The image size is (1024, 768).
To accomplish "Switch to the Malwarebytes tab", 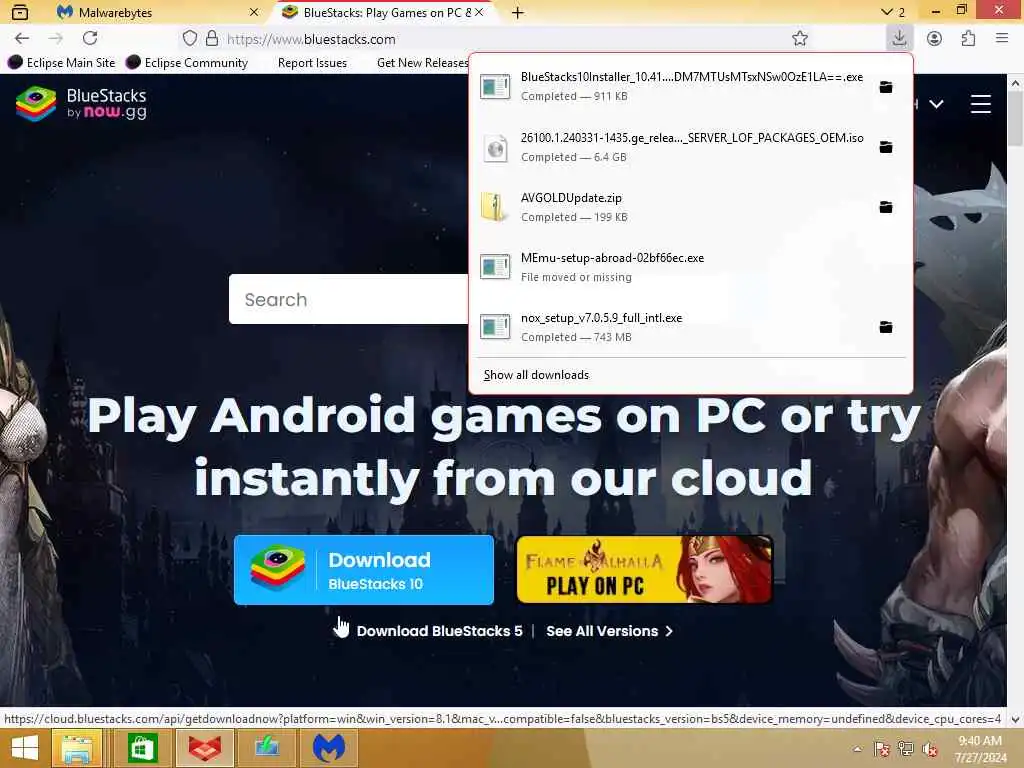I will point(157,12).
